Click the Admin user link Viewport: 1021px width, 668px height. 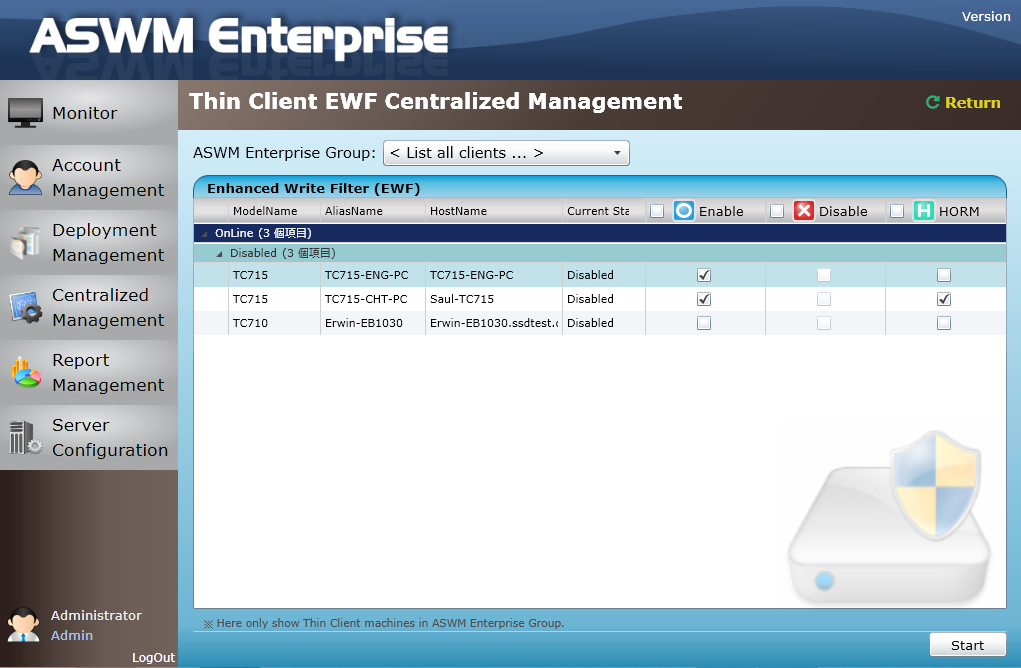(72, 635)
